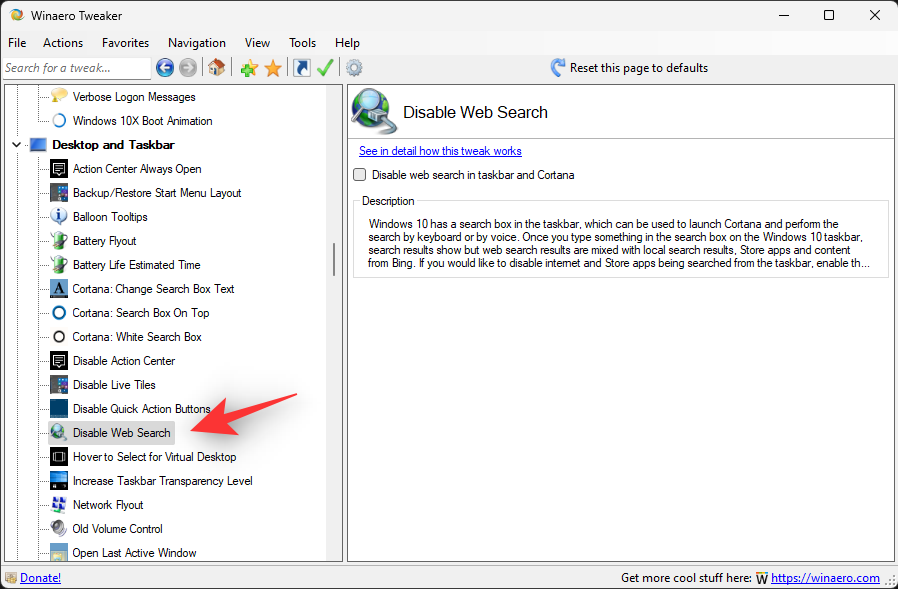Collapse the Desktop and Taskbar category
Viewport: 898px width, 589px height.
[16, 144]
